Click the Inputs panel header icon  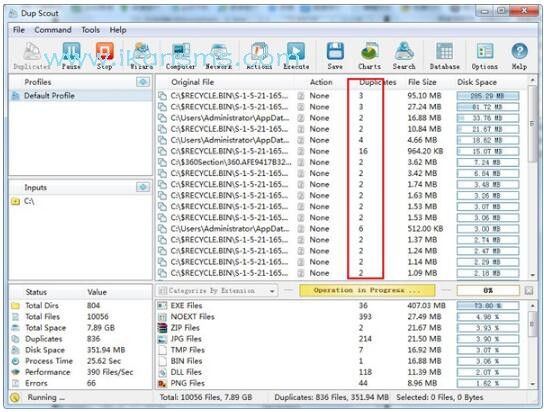(x=143, y=187)
